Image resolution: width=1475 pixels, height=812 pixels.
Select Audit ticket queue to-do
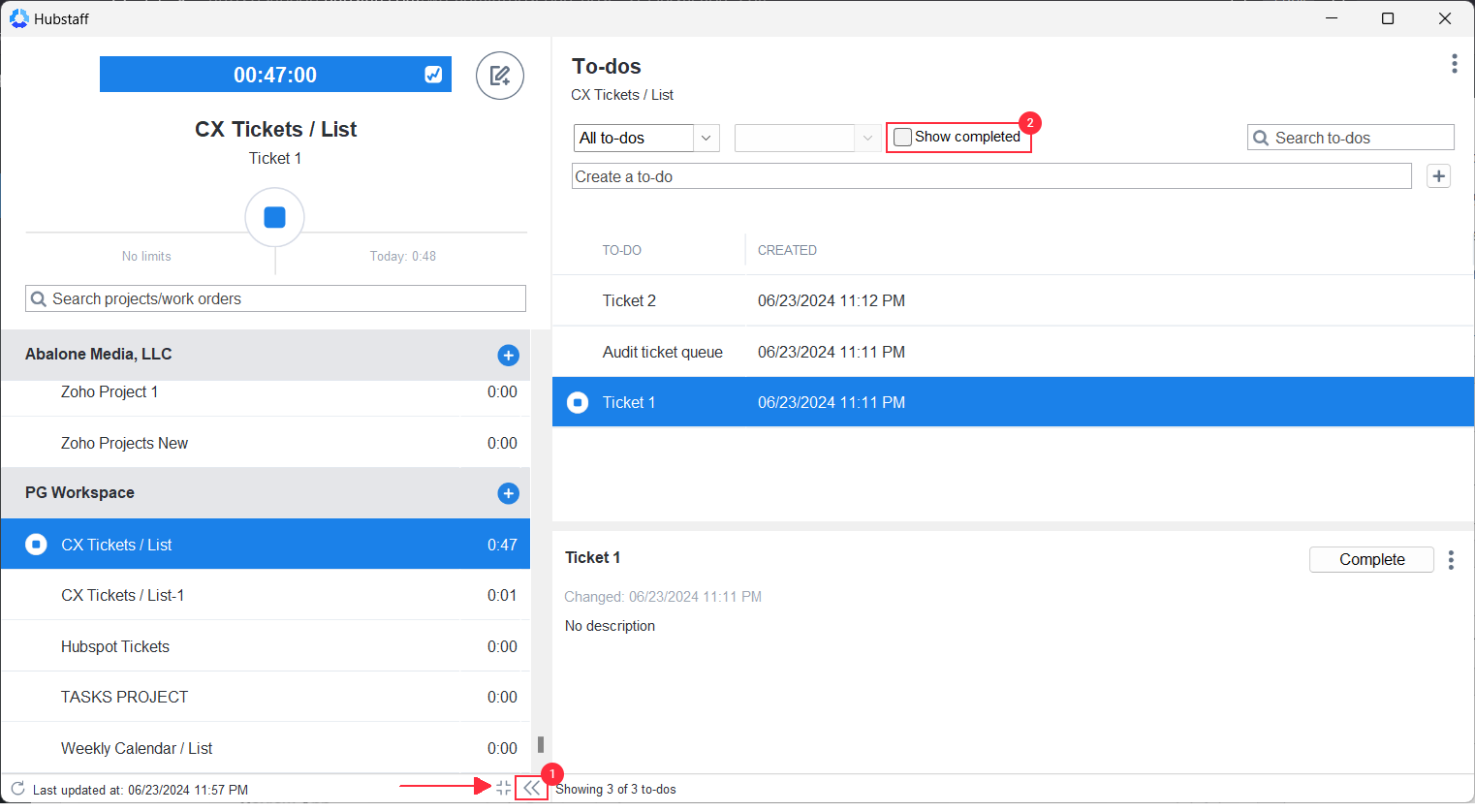coord(1014,352)
